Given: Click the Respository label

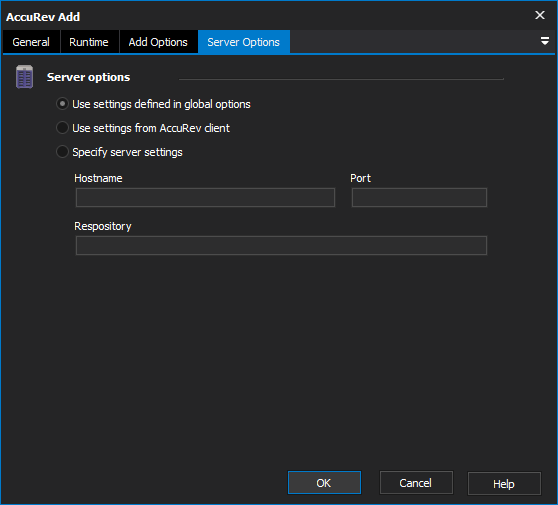Looking at the screenshot, I should [x=103, y=226].
